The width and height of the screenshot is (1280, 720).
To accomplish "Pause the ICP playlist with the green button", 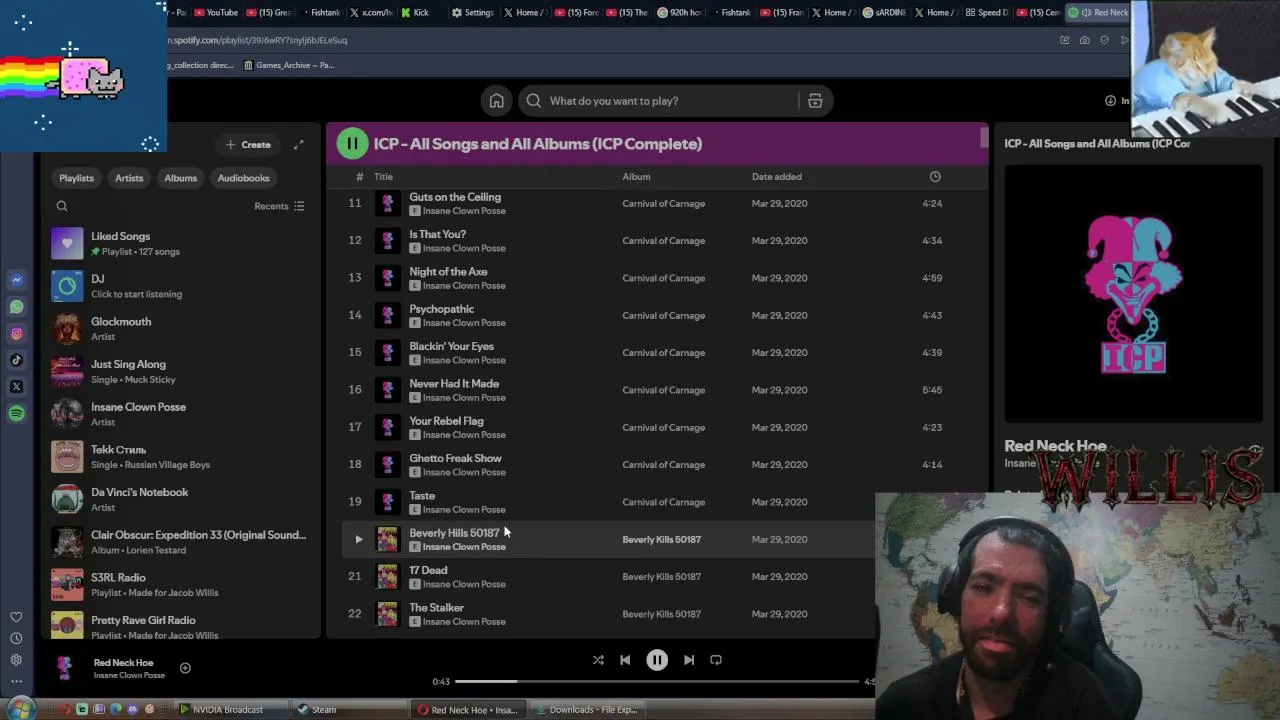I will (352, 144).
